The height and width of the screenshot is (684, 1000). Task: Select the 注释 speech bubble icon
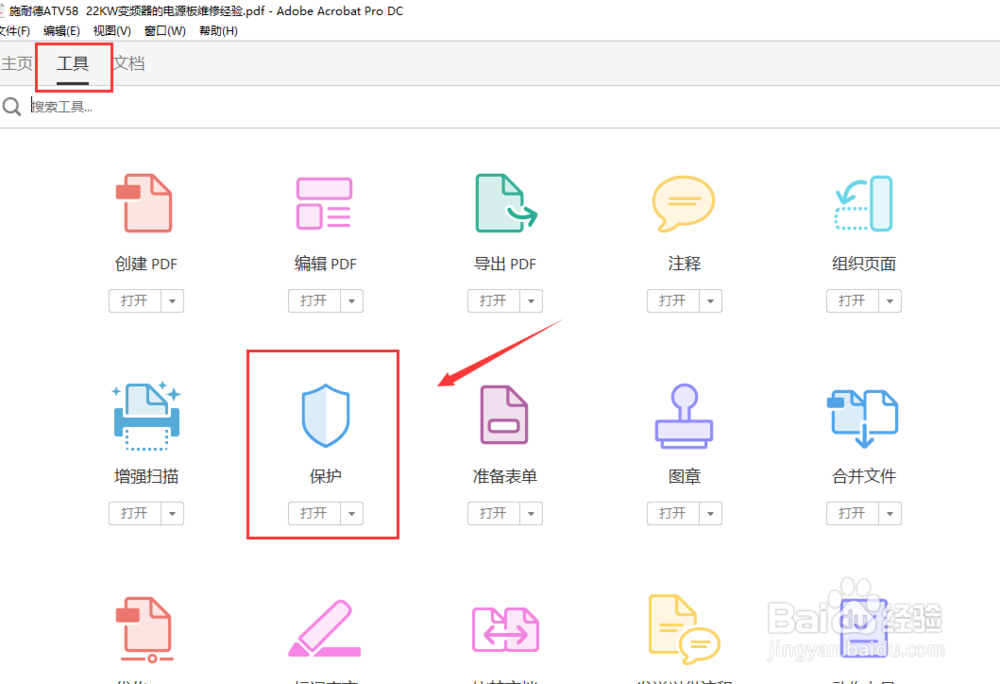[x=684, y=203]
